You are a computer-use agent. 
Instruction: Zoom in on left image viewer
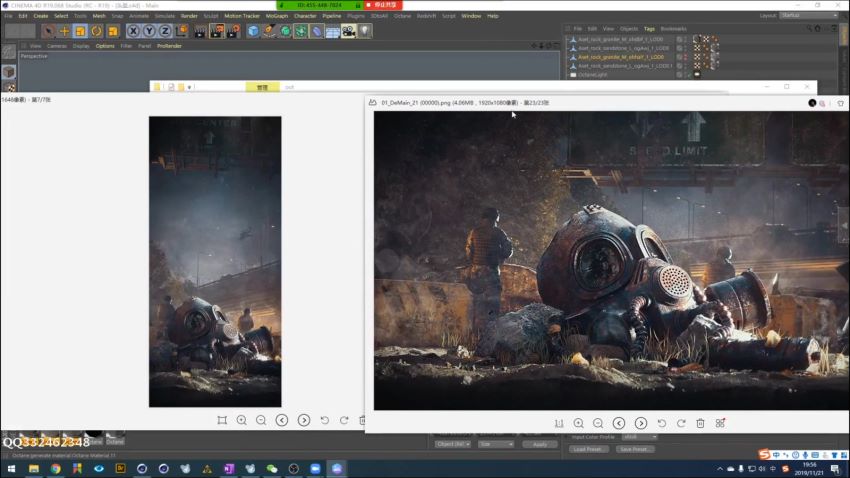(242, 420)
